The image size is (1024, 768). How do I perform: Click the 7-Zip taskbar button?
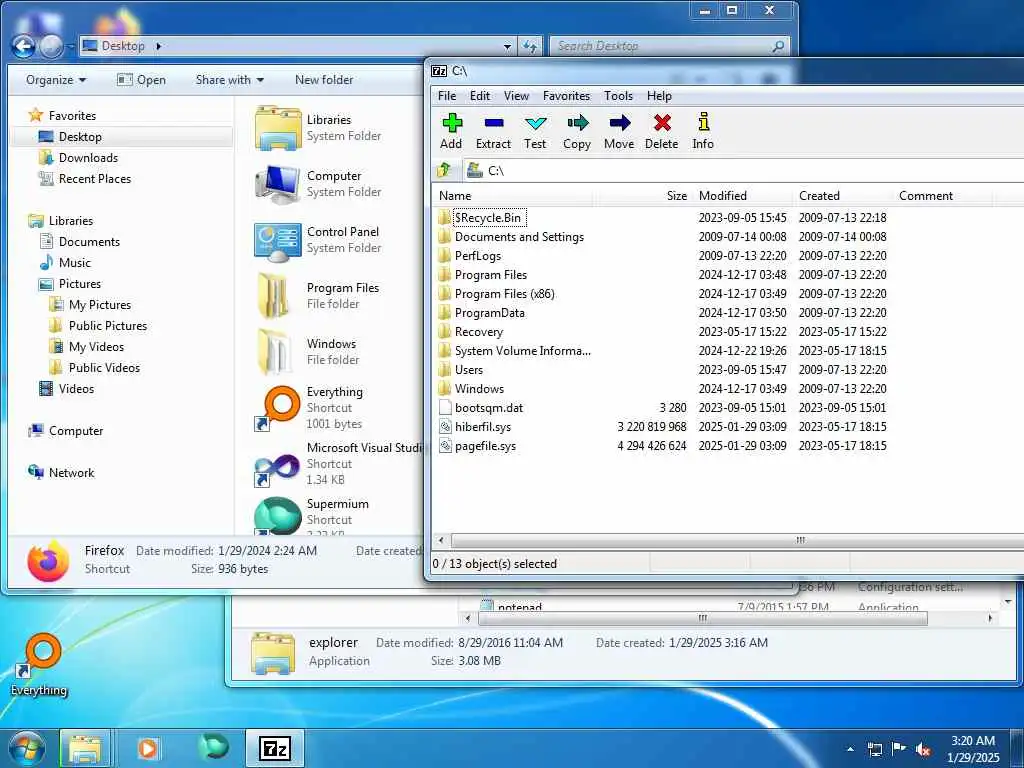pos(274,748)
